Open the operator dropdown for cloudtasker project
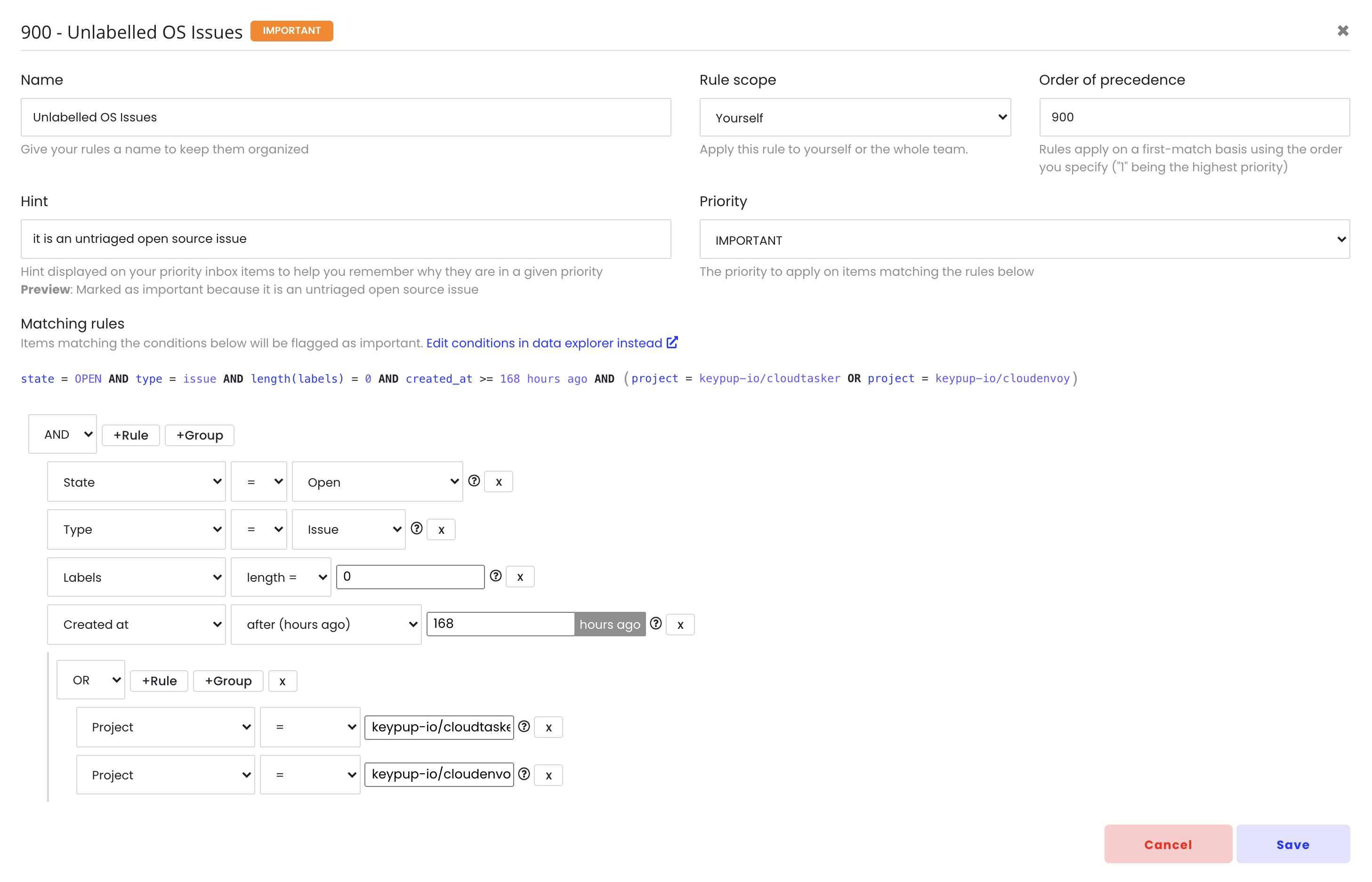 (x=310, y=727)
